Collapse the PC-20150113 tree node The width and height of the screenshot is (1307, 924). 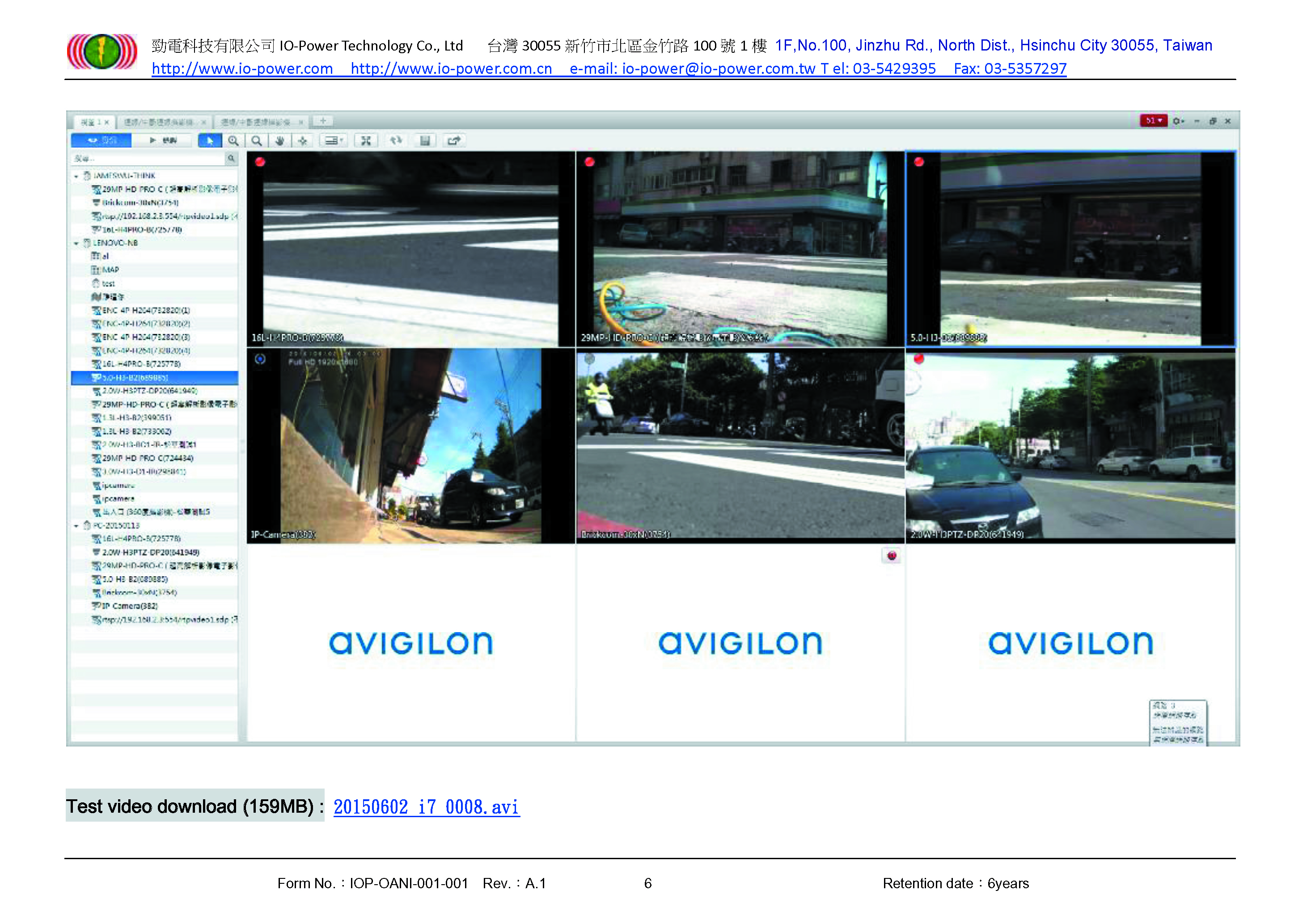point(76,526)
